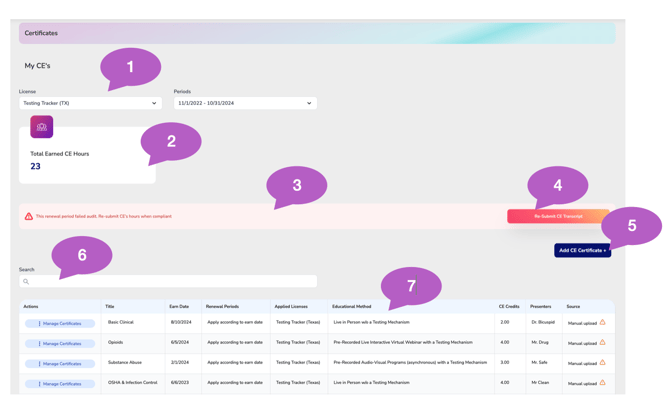Expand the Periods date range dropdown
This screenshot has width=670, height=416.
pyautogui.click(x=245, y=103)
